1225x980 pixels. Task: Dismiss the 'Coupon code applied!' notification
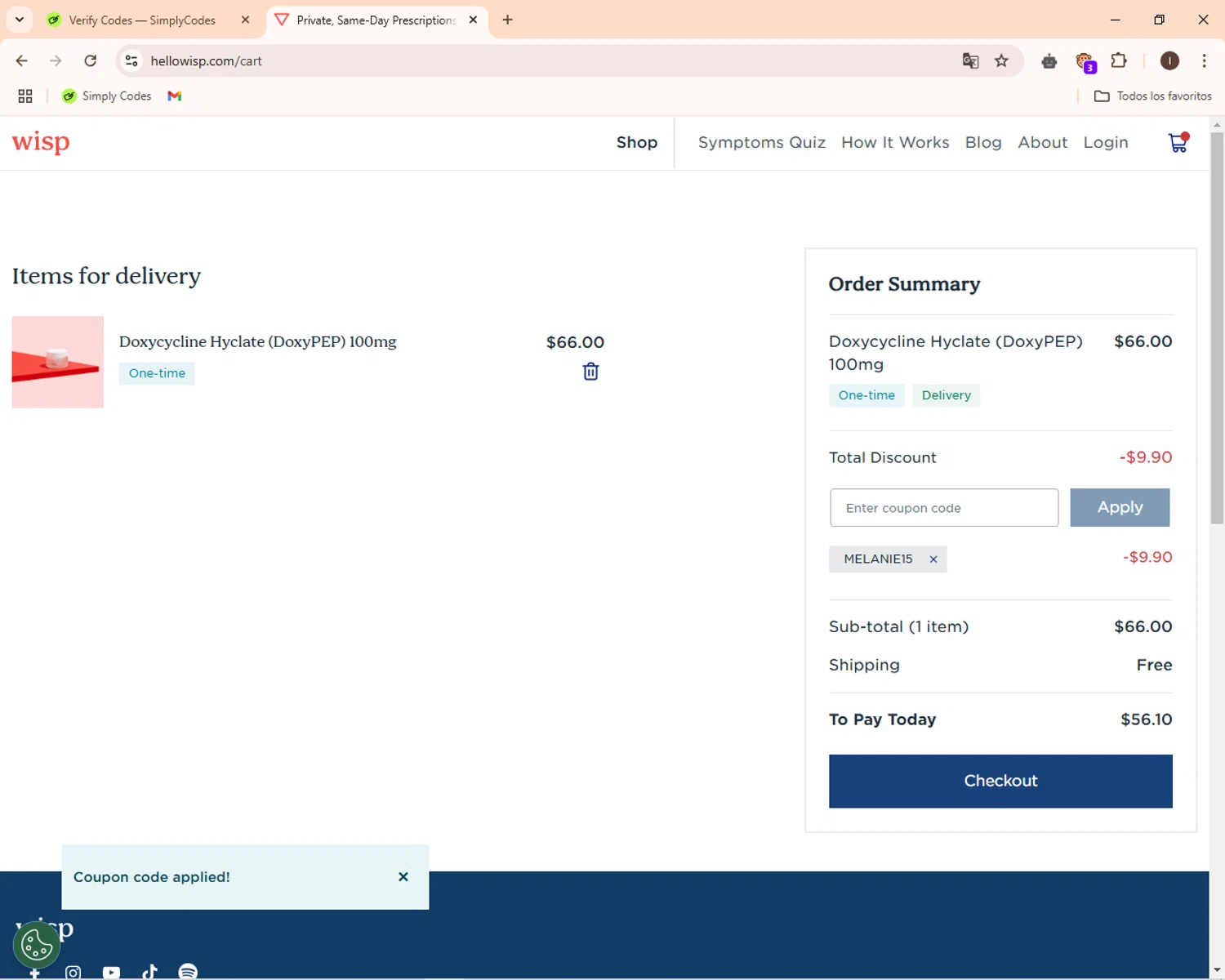point(403,876)
